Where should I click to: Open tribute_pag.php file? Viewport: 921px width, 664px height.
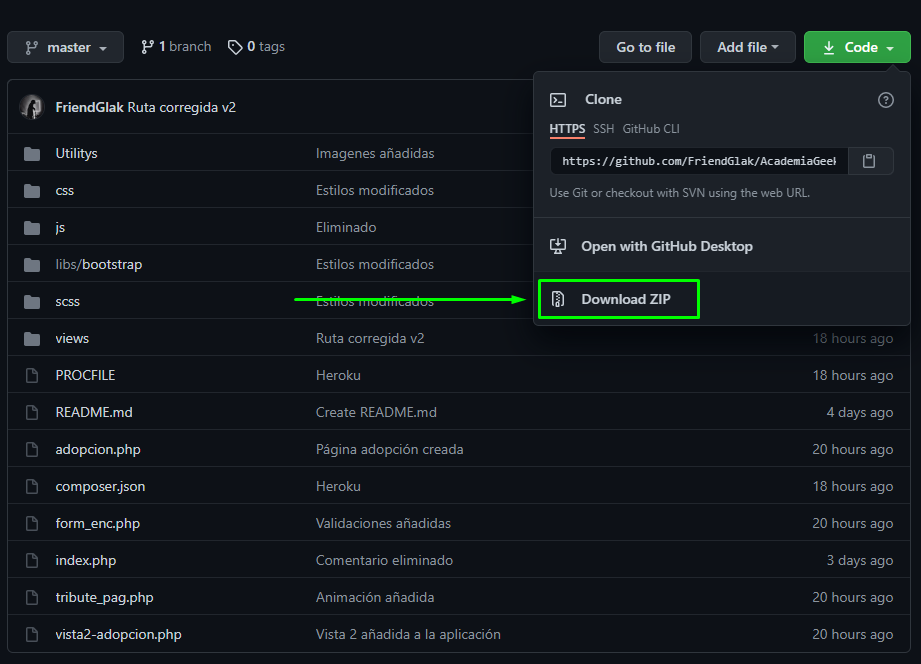[105, 598]
